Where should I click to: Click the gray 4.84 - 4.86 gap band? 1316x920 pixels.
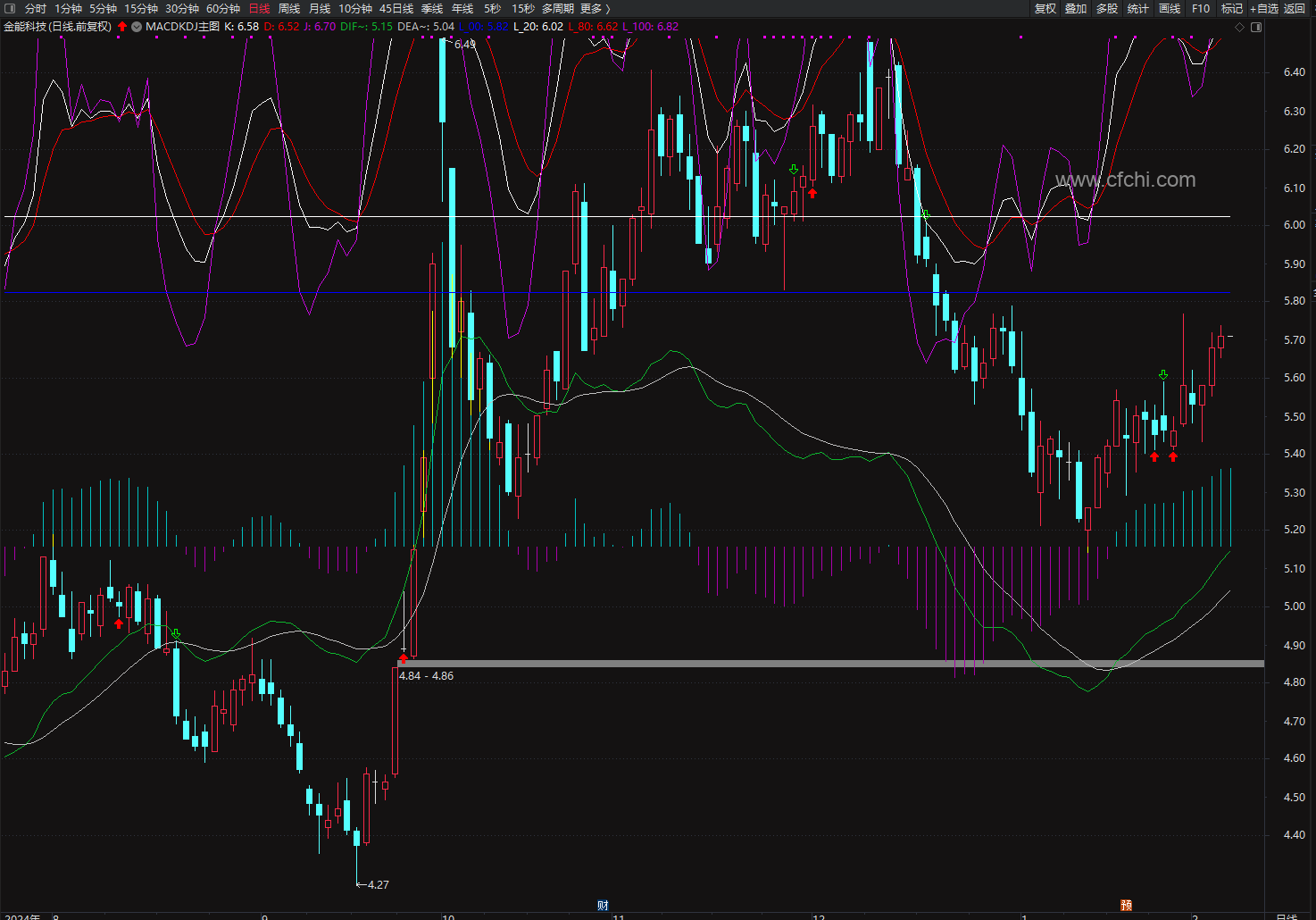click(x=830, y=664)
